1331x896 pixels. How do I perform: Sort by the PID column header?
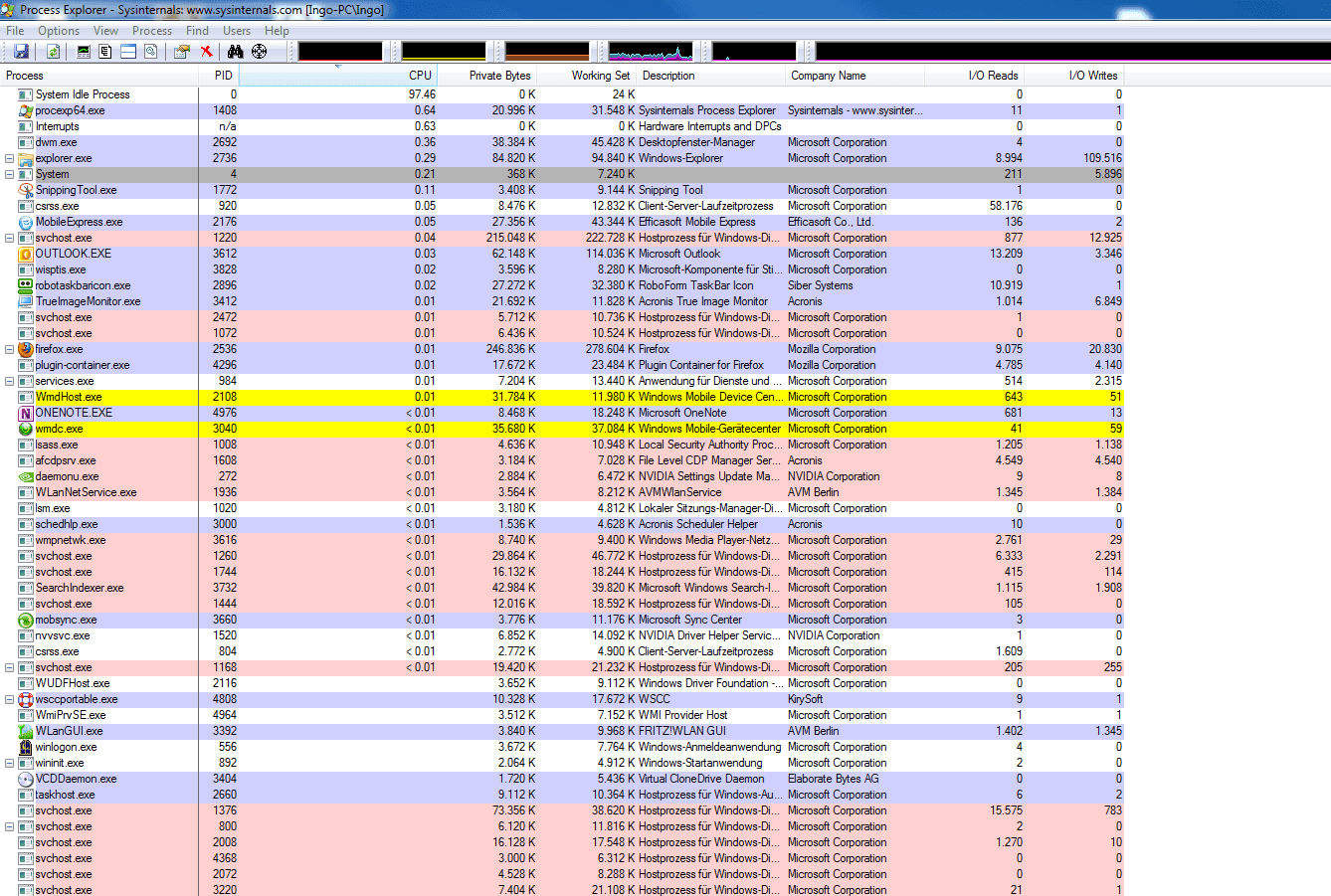[x=219, y=76]
